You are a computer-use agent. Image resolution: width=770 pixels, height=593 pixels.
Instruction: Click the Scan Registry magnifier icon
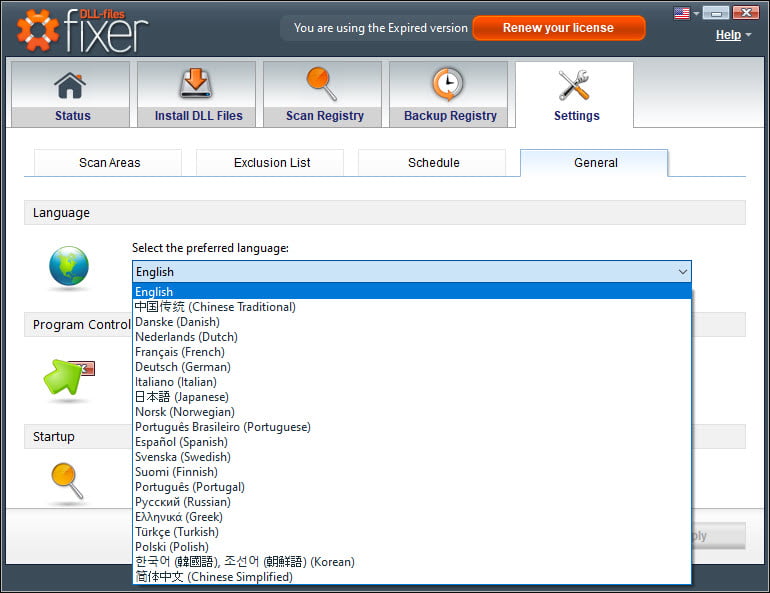tap(322, 84)
